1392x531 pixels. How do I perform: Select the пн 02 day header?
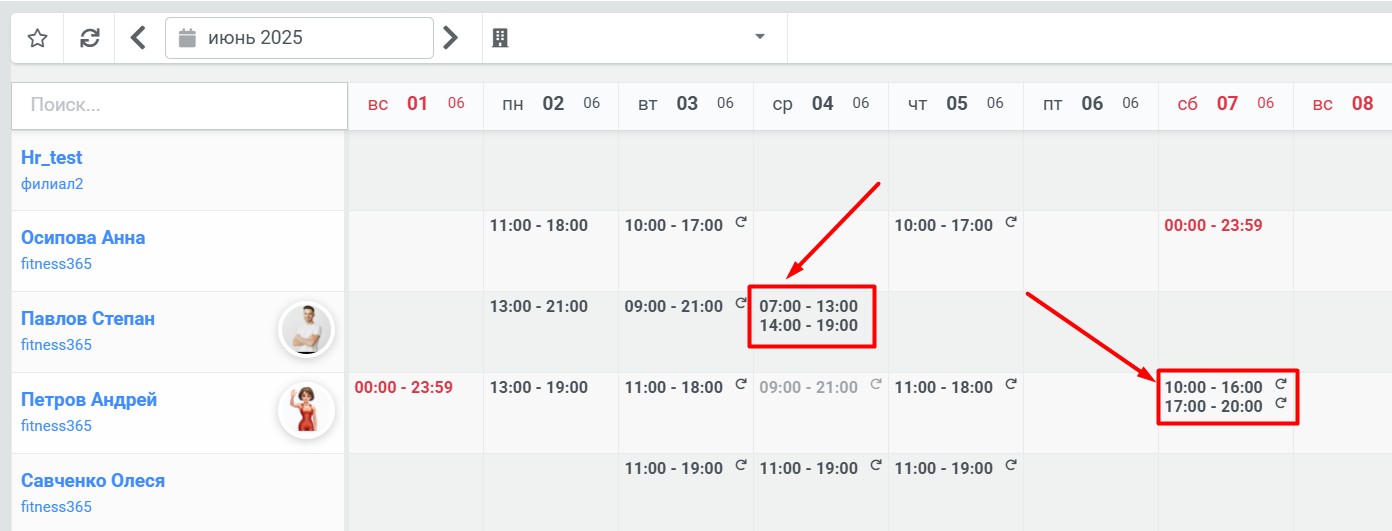click(551, 103)
